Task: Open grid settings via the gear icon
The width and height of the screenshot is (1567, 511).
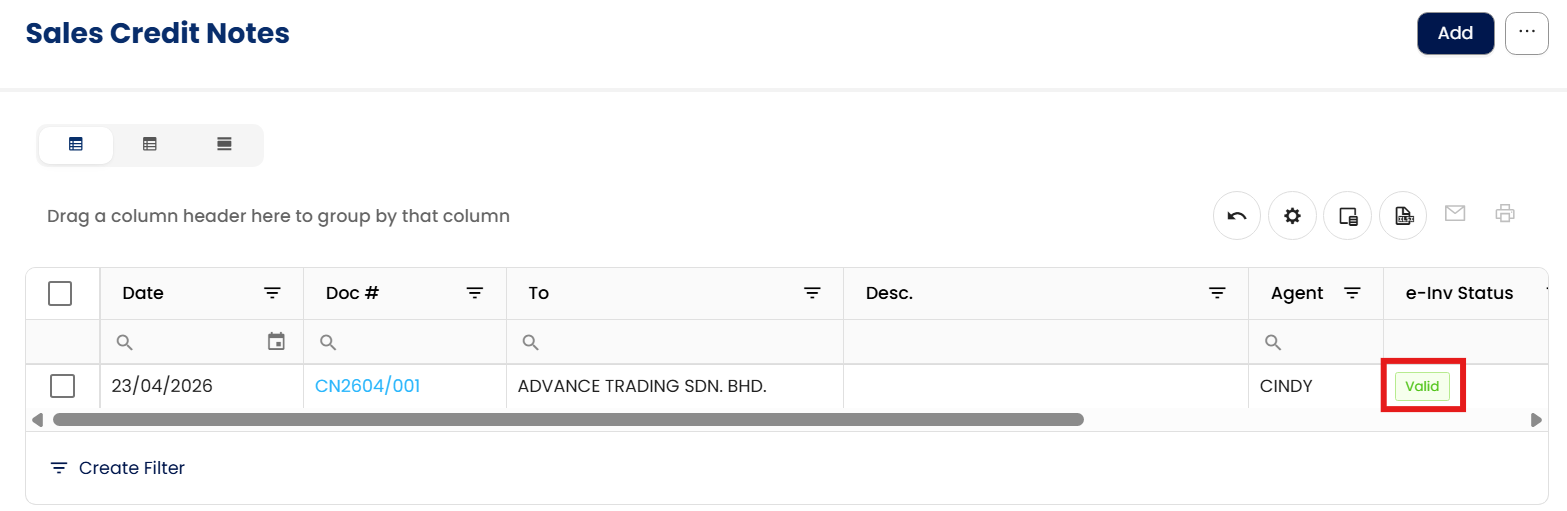Action: (x=1292, y=216)
